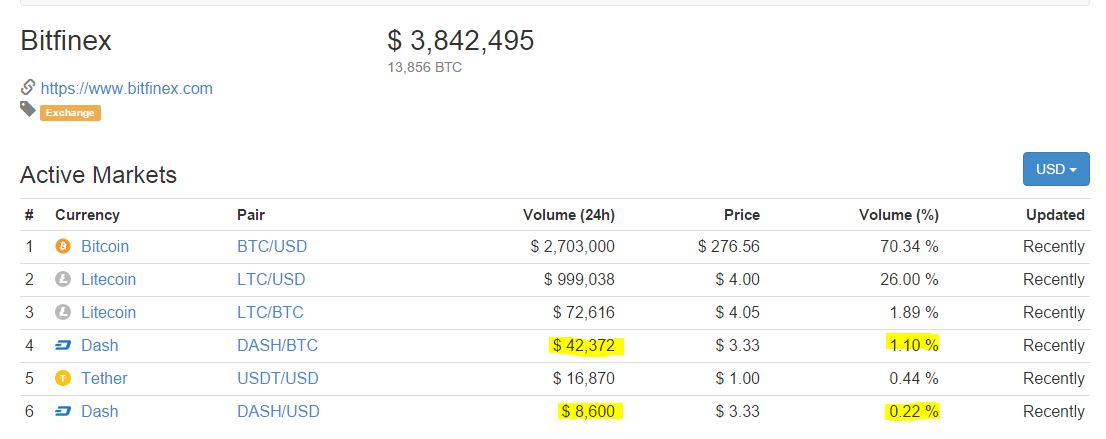Click the Volume (%) column header
The height and width of the screenshot is (439, 1106).
coord(899,215)
